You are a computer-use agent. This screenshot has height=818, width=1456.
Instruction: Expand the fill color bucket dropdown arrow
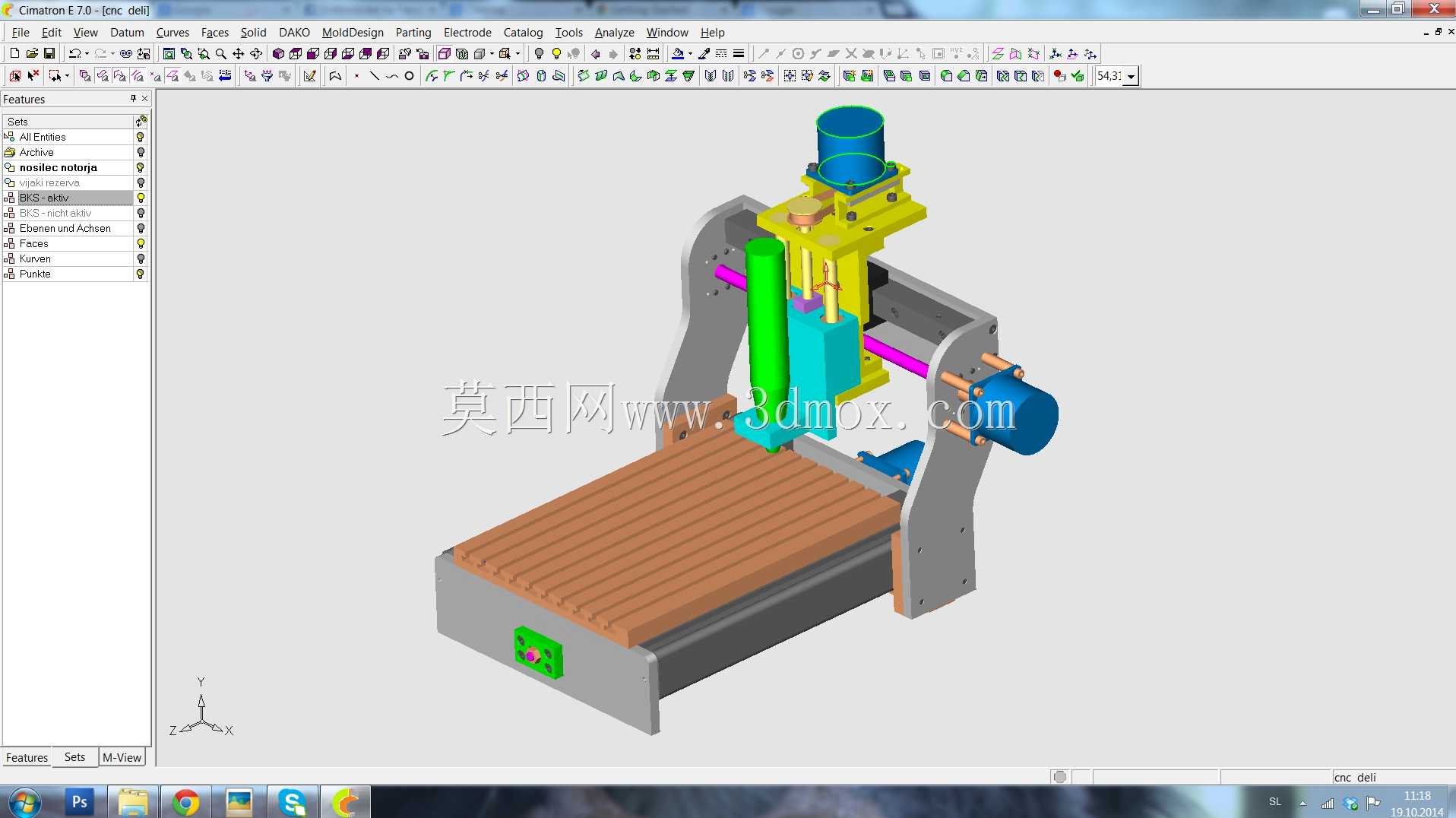point(689,53)
